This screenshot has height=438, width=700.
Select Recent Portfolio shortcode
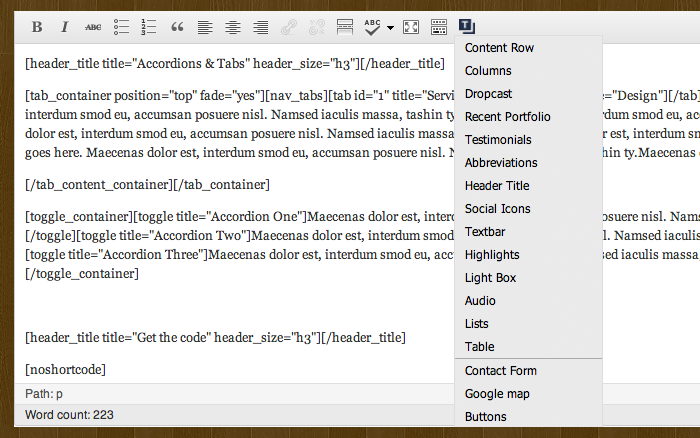(x=507, y=117)
